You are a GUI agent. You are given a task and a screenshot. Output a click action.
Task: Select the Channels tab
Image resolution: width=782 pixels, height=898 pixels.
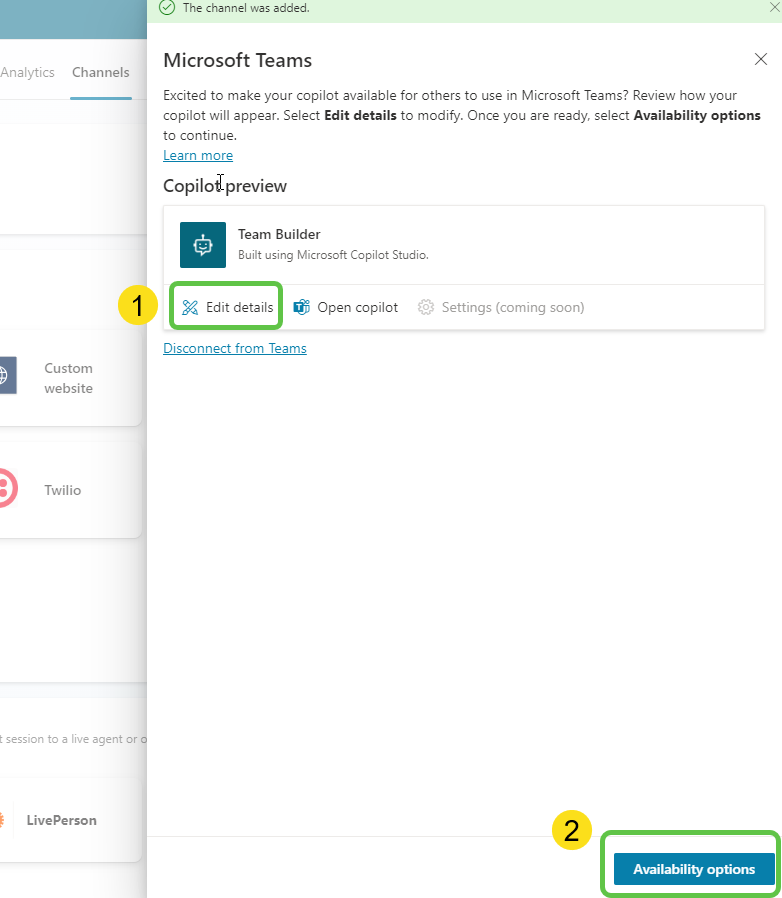100,72
